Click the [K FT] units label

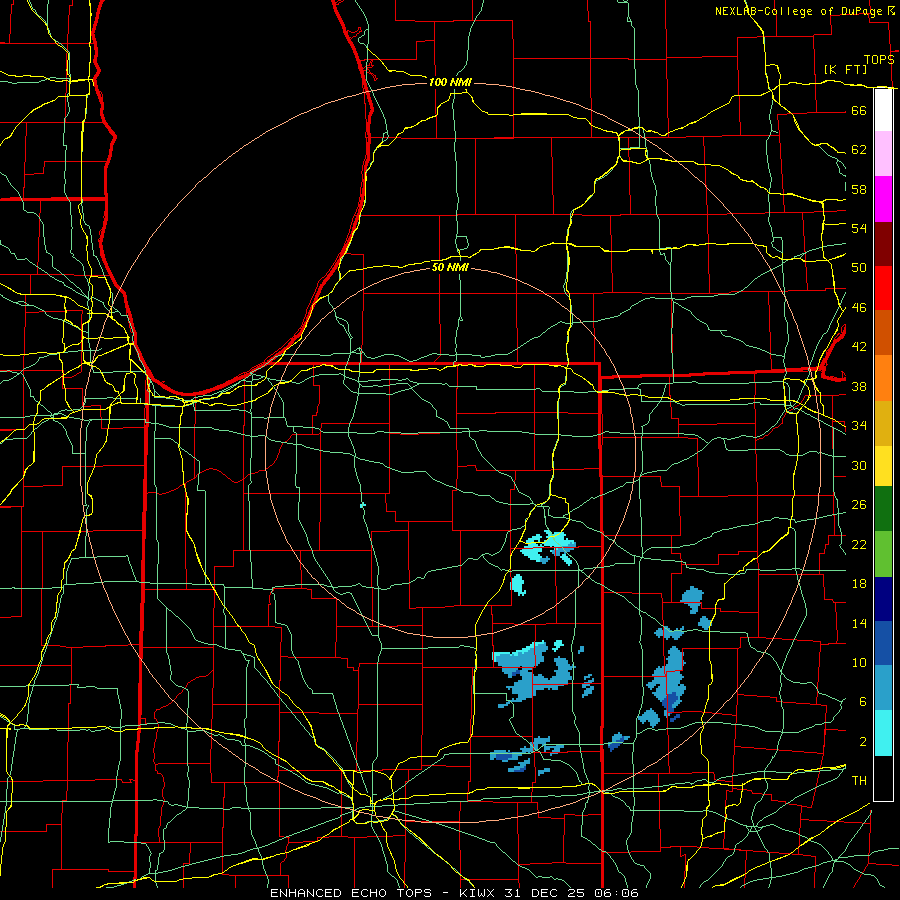tap(845, 70)
